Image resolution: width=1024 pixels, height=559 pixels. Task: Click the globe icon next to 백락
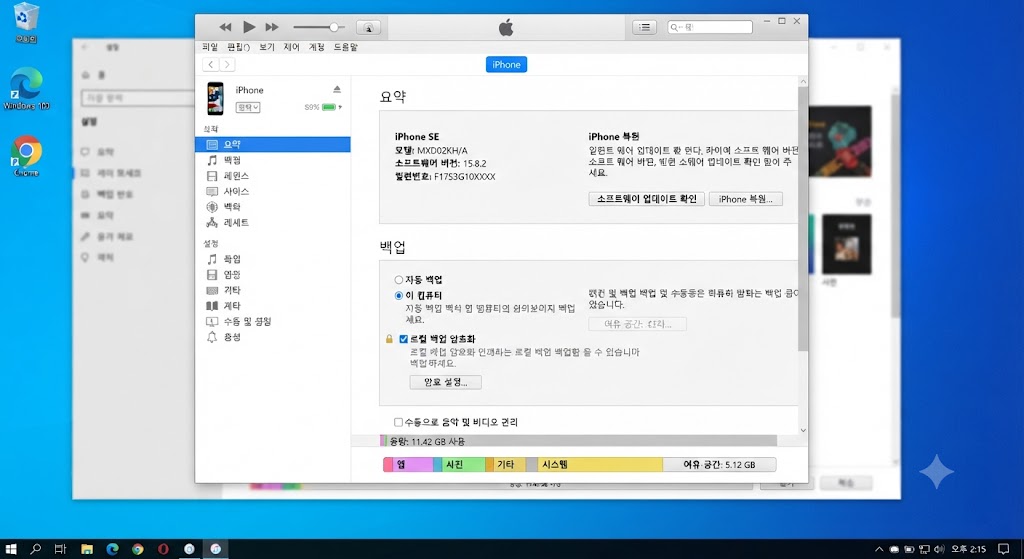coord(212,206)
